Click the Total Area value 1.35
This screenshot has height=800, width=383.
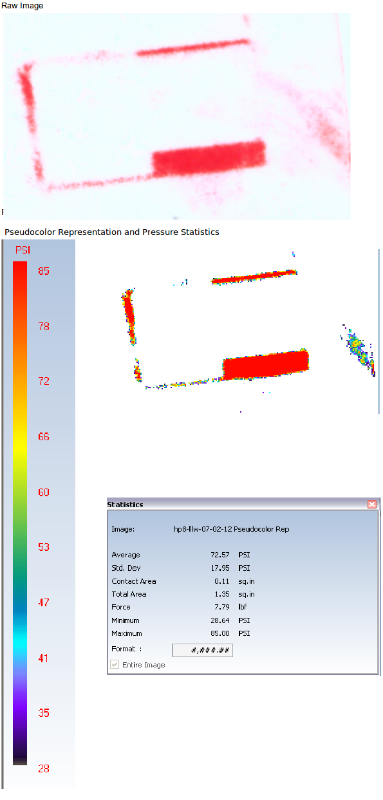point(222,594)
